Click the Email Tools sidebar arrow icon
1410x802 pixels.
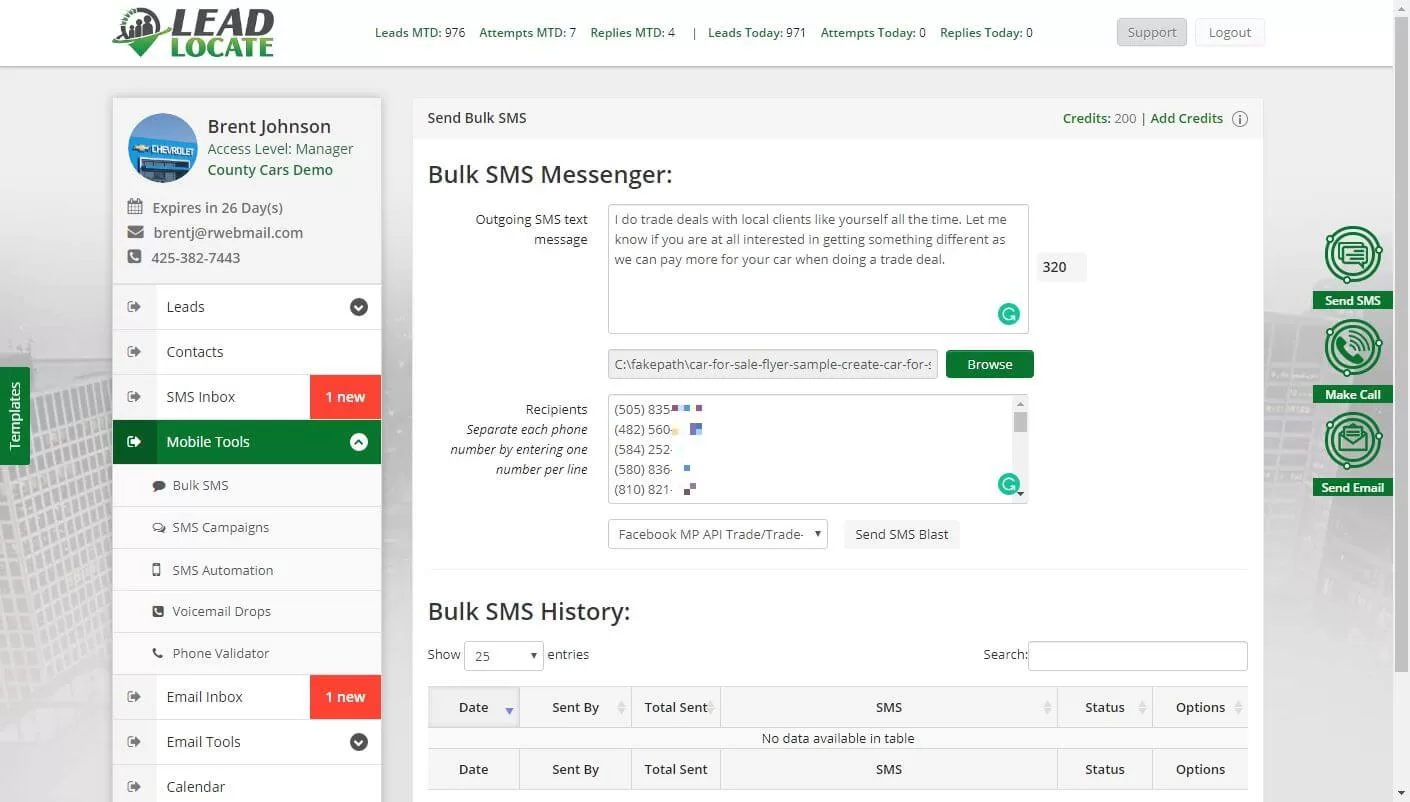click(134, 742)
